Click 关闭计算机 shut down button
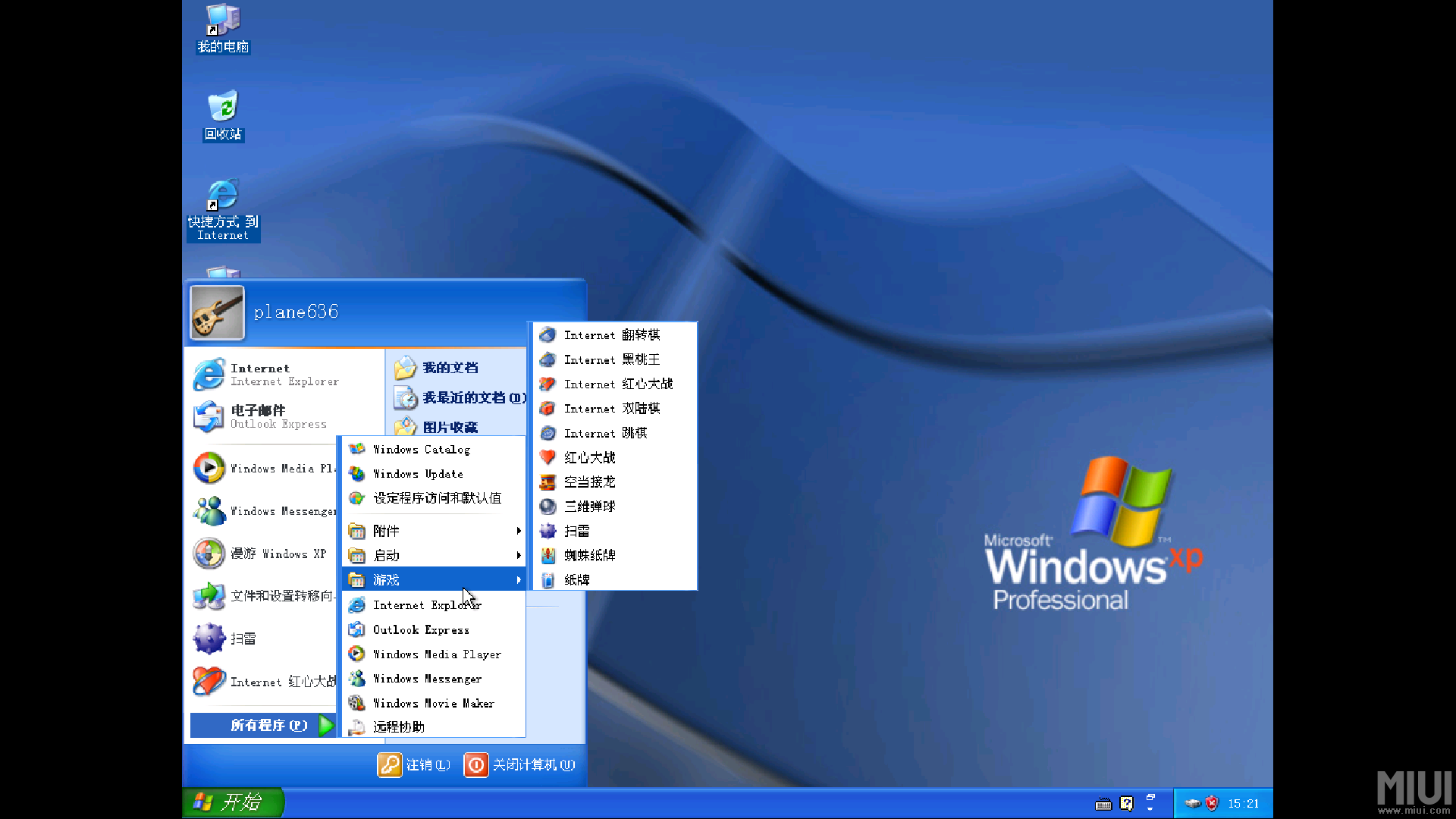The width and height of the screenshot is (1456, 819). pos(520,764)
